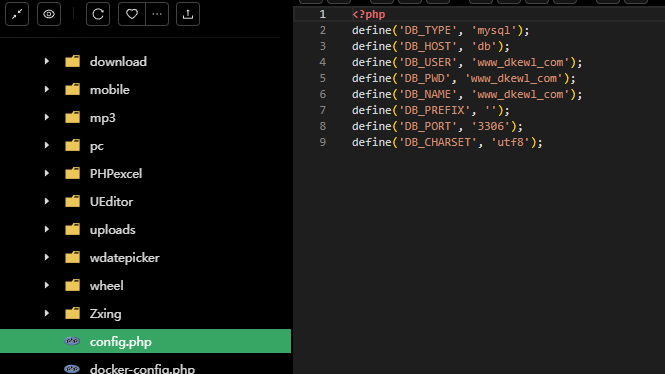Expand the mobile folder arrow

coord(47,89)
